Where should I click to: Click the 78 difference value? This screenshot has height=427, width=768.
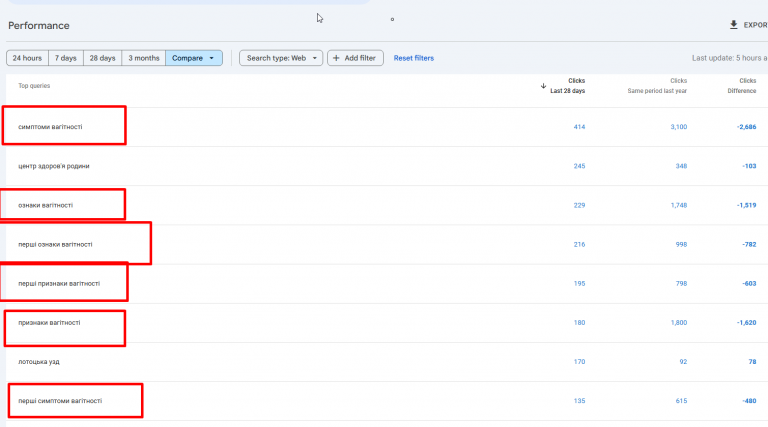point(752,362)
